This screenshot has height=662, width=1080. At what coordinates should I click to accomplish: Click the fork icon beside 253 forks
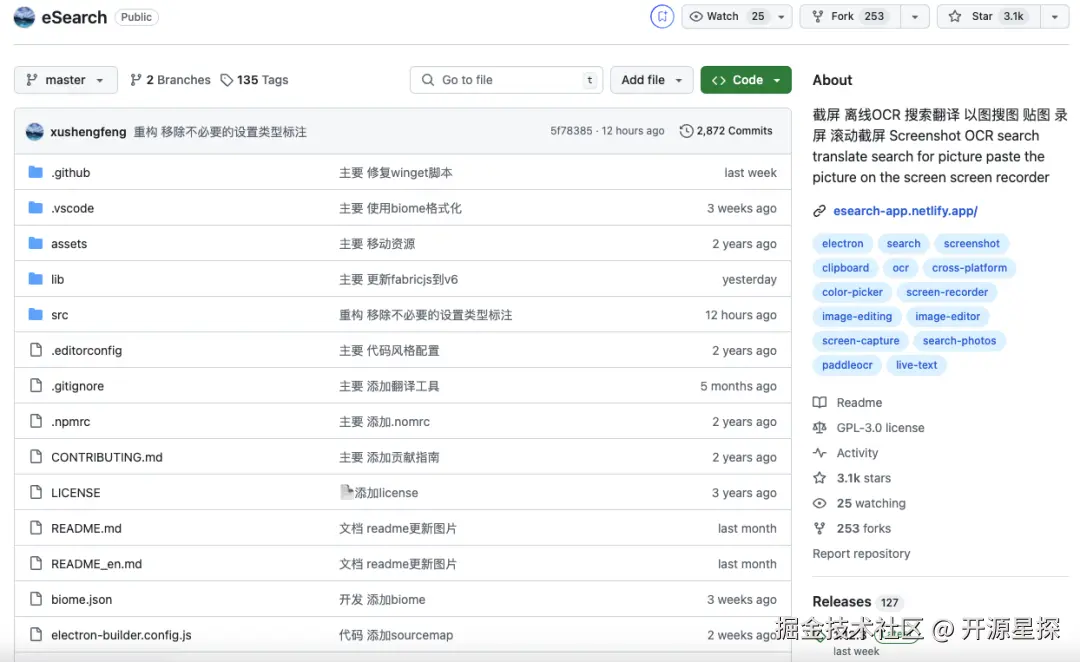819,528
